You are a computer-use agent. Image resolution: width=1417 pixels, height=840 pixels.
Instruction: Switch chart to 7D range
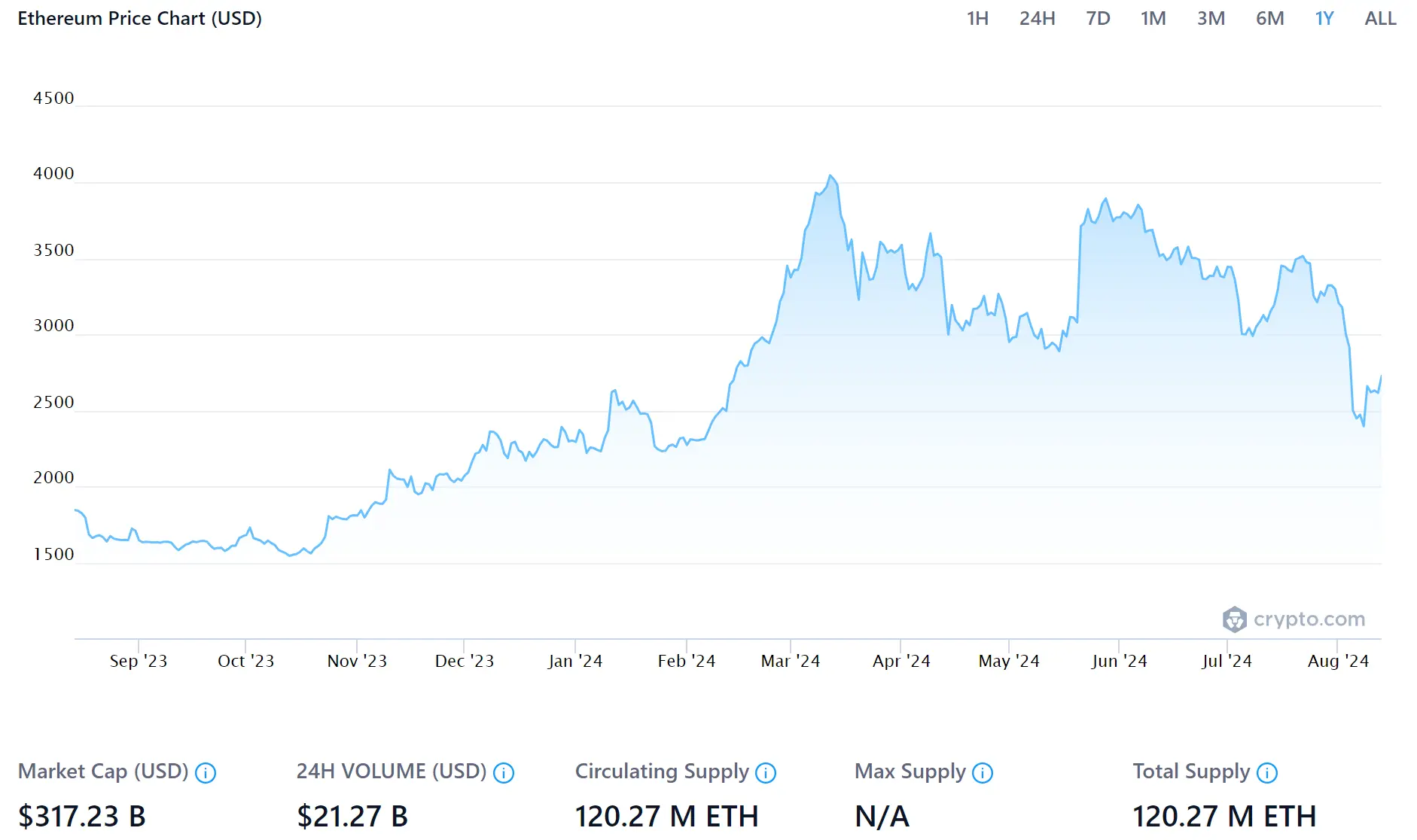point(1098,18)
